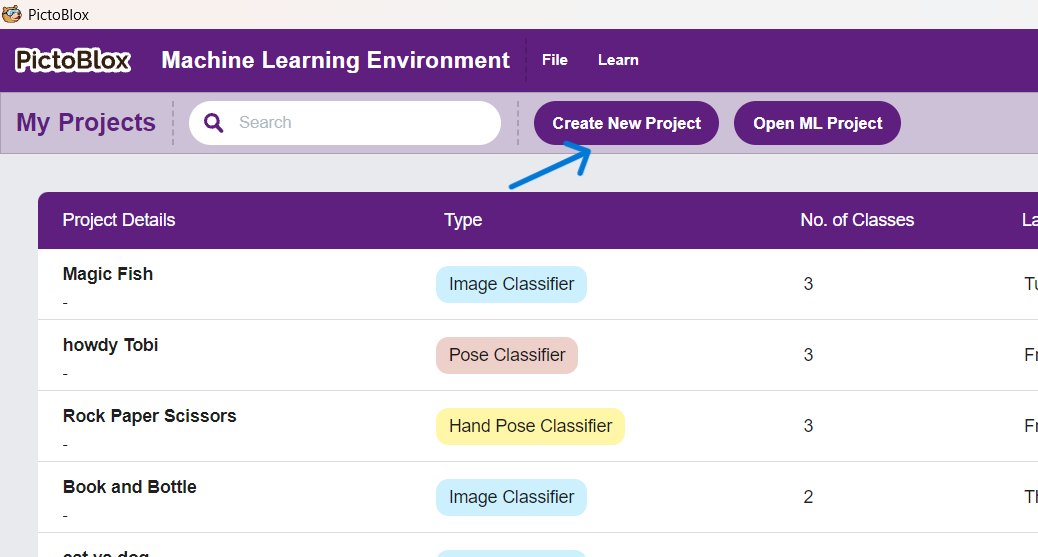Open the howdy Tobi project
Viewport: 1038px width, 557px height.
(x=111, y=344)
